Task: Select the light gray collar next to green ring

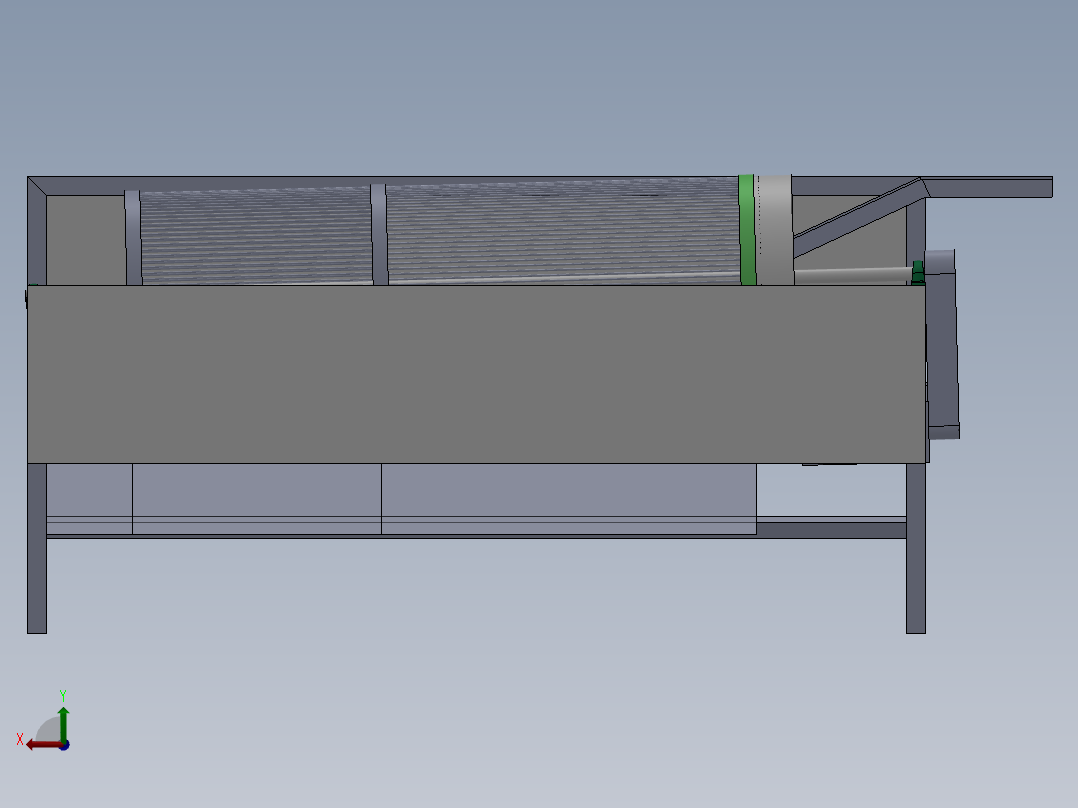Action: (774, 230)
